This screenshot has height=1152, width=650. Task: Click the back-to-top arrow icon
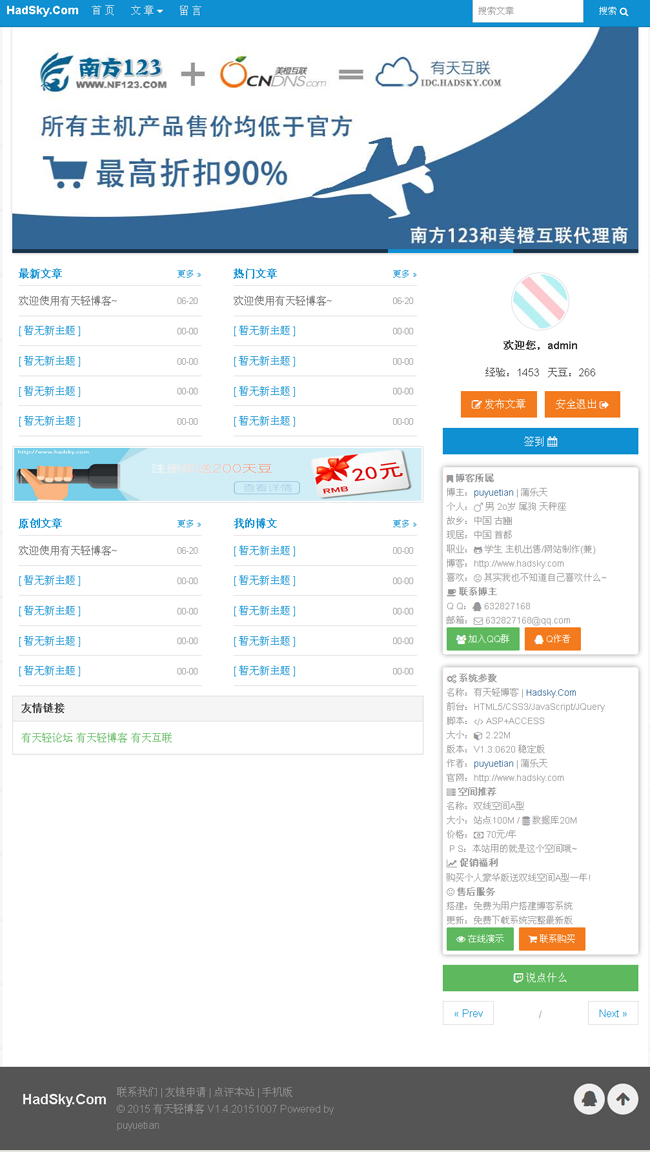tap(623, 1099)
